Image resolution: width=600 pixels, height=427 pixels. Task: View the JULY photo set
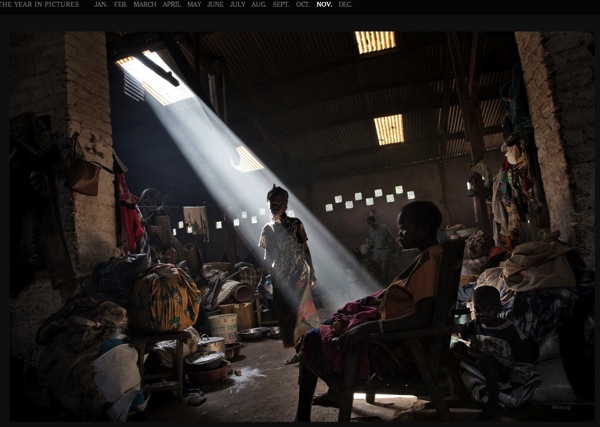click(x=238, y=5)
